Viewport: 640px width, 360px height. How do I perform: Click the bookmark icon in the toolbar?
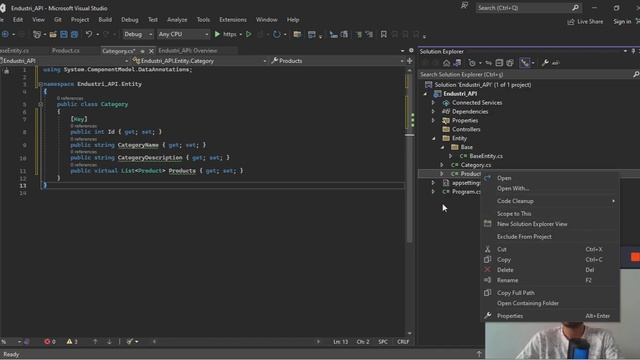tap(384, 34)
